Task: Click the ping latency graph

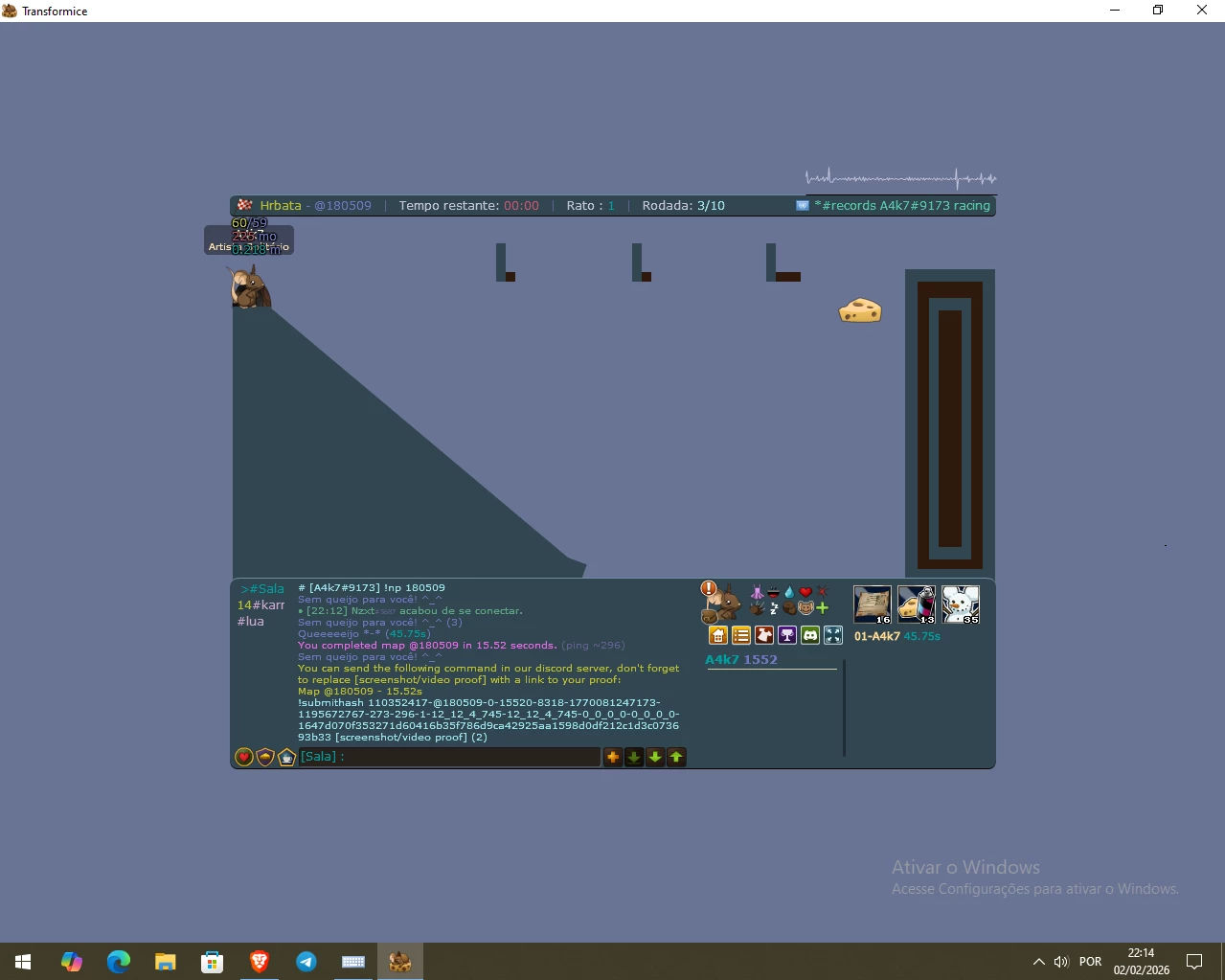Action: (x=901, y=178)
